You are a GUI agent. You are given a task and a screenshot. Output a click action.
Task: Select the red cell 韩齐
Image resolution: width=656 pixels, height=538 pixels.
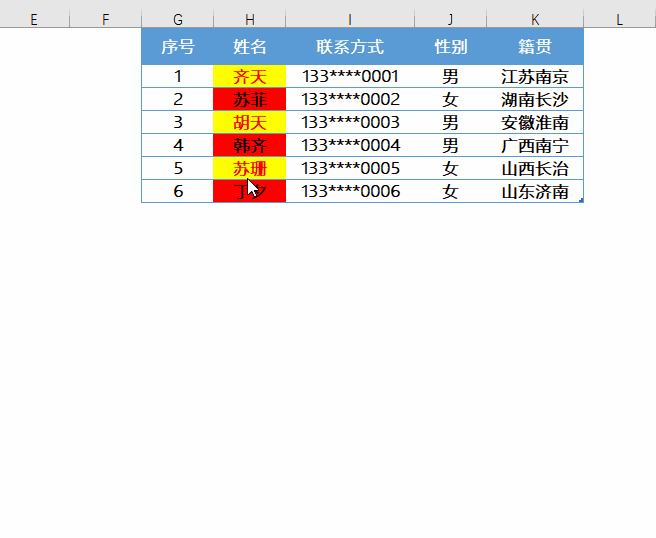[249, 145]
